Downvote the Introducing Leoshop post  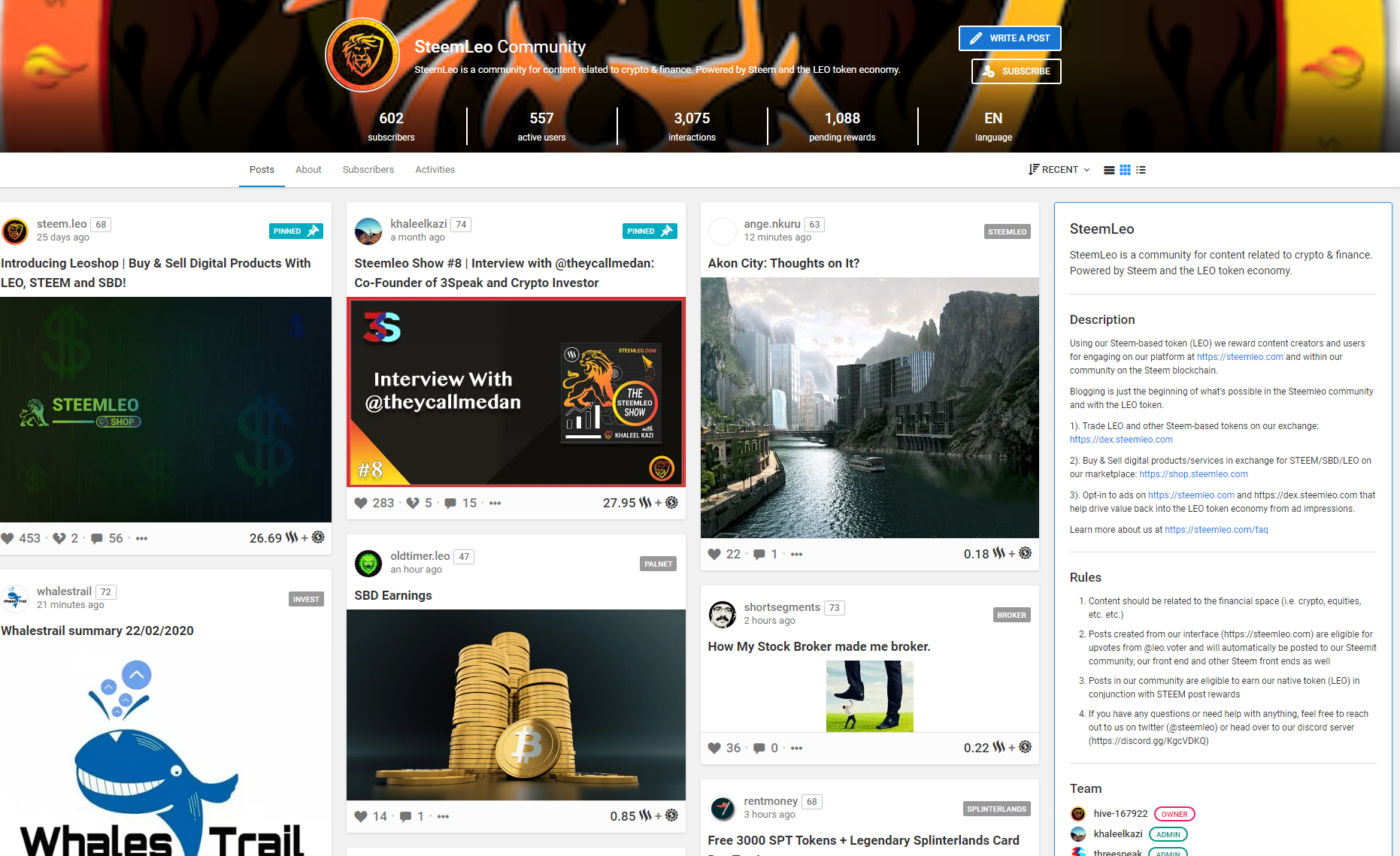coord(59,539)
